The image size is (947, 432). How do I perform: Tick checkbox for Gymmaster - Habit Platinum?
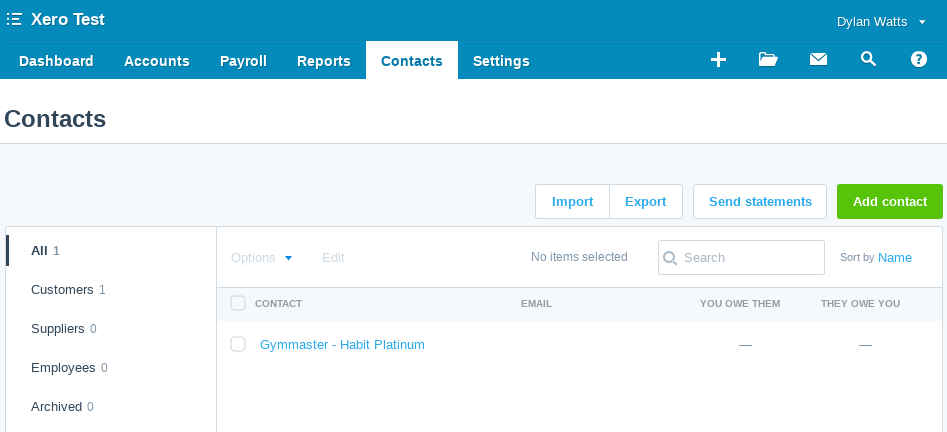pos(238,344)
